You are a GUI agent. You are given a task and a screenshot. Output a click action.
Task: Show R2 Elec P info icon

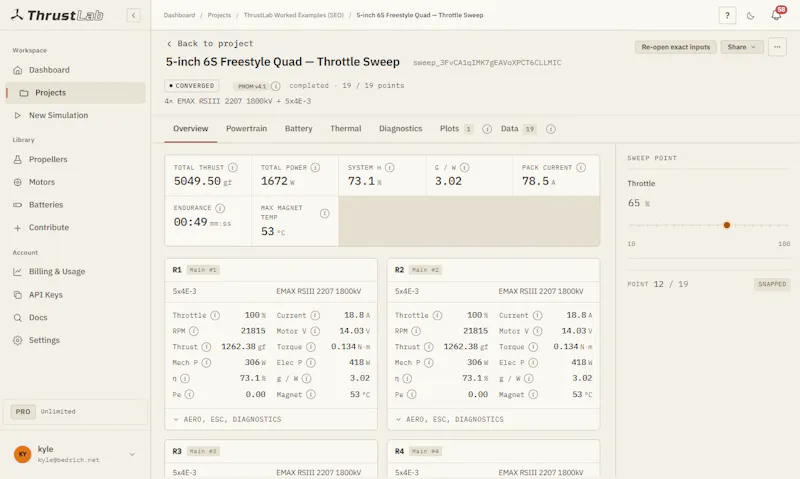click(x=533, y=363)
